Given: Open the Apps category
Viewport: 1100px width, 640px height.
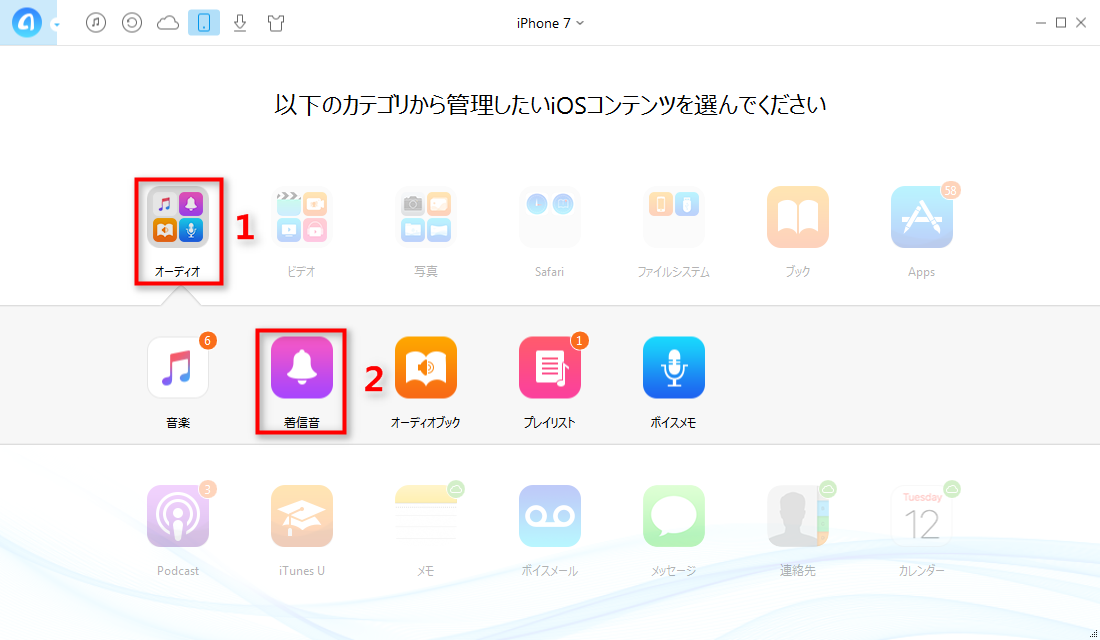Looking at the screenshot, I should pyautogui.click(x=921, y=217).
